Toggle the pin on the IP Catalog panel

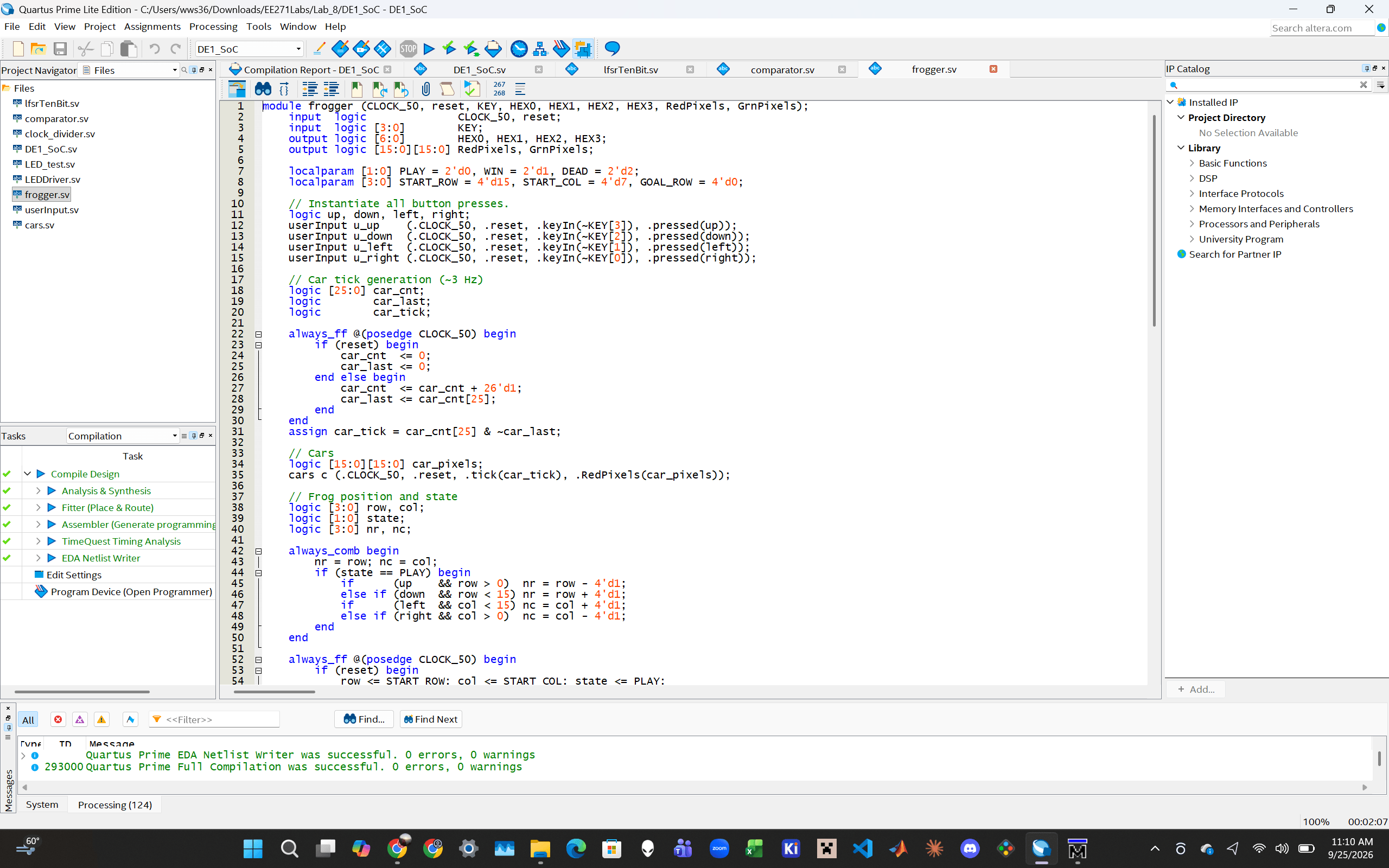[x=1366, y=68]
